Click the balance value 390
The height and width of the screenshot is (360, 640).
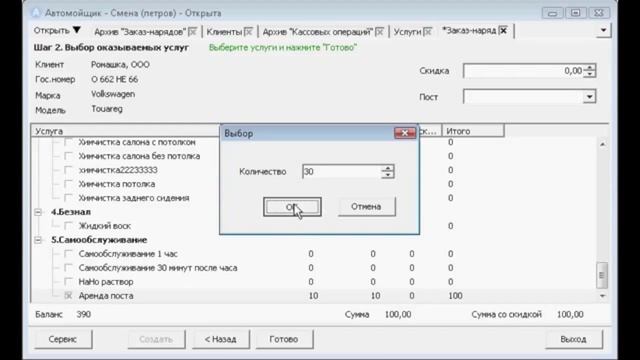[x=84, y=314]
